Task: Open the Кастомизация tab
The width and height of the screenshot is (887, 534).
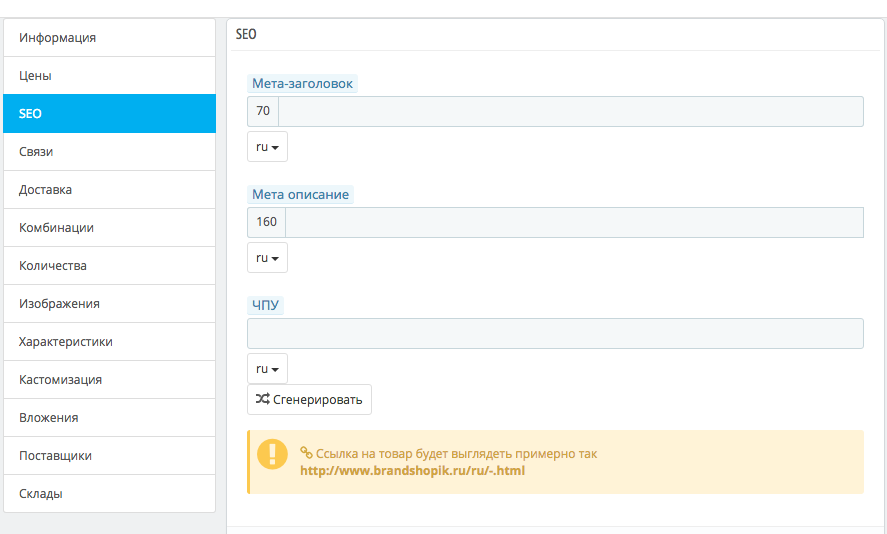Action: tap(109, 380)
